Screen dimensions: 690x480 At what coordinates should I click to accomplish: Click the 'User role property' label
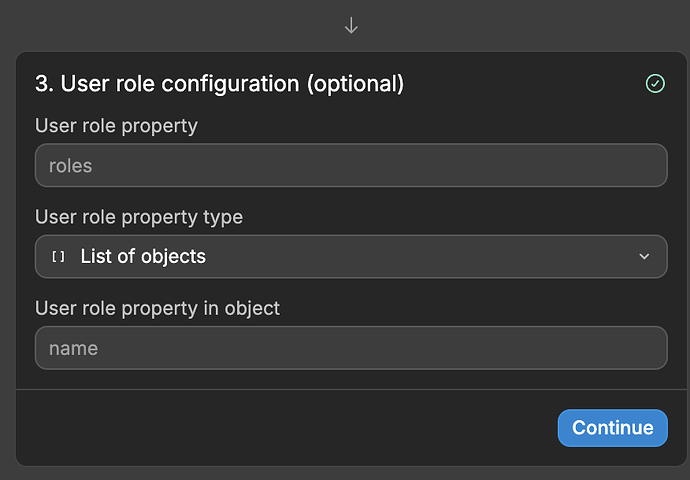tap(116, 126)
